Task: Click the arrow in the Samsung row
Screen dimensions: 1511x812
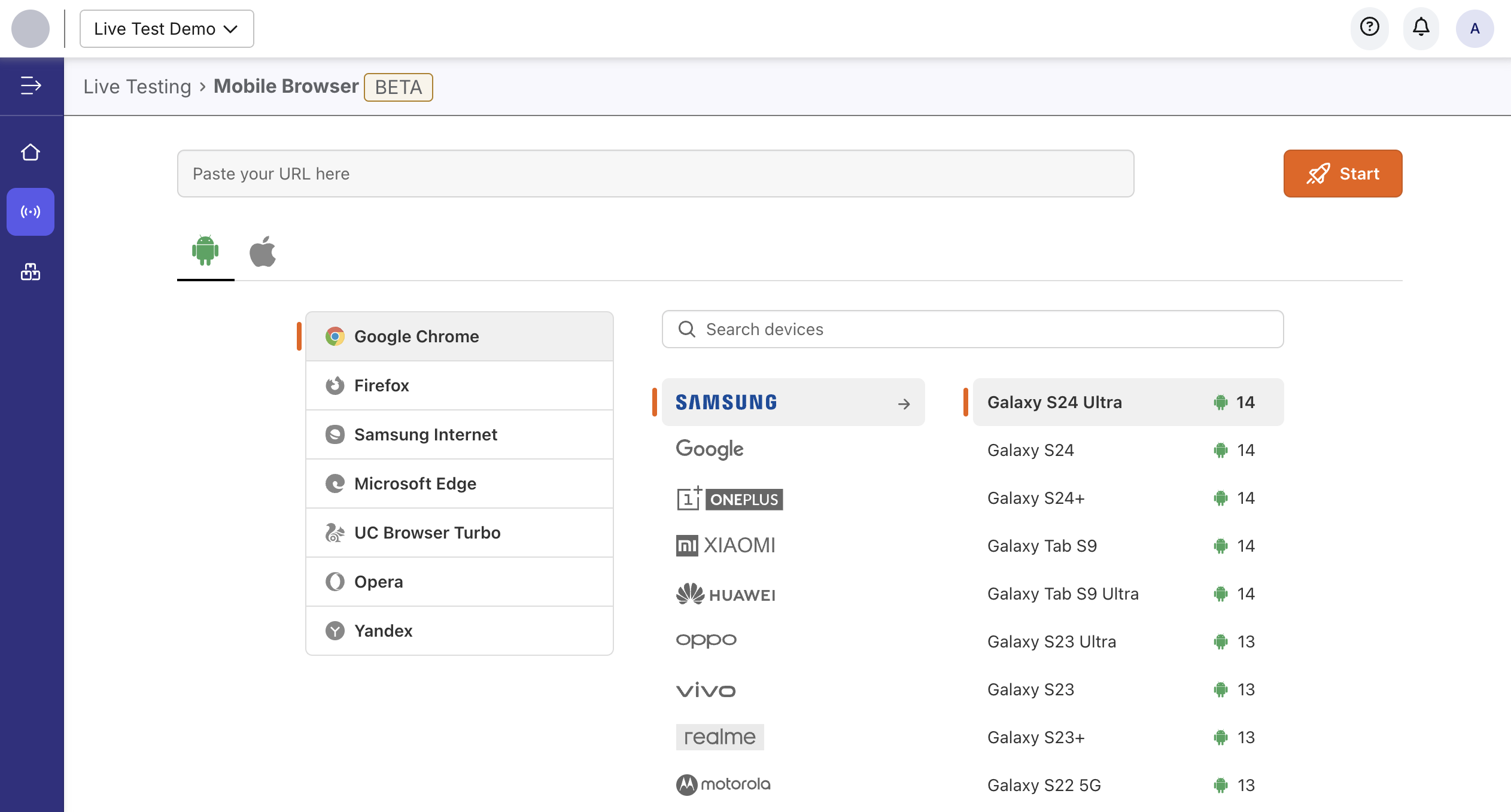Action: tap(904, 404)
